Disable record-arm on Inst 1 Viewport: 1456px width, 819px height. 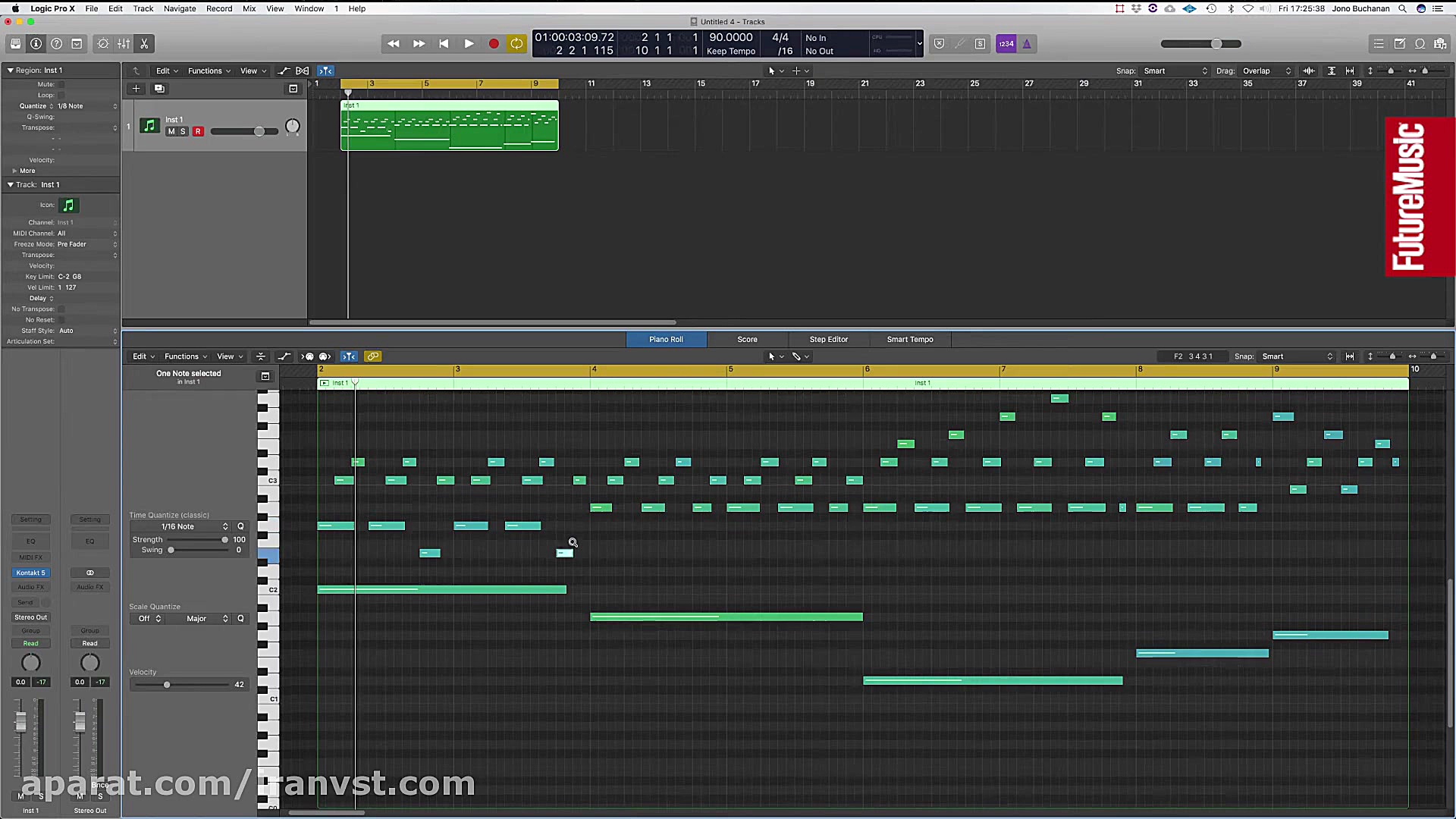coord(198,131)
